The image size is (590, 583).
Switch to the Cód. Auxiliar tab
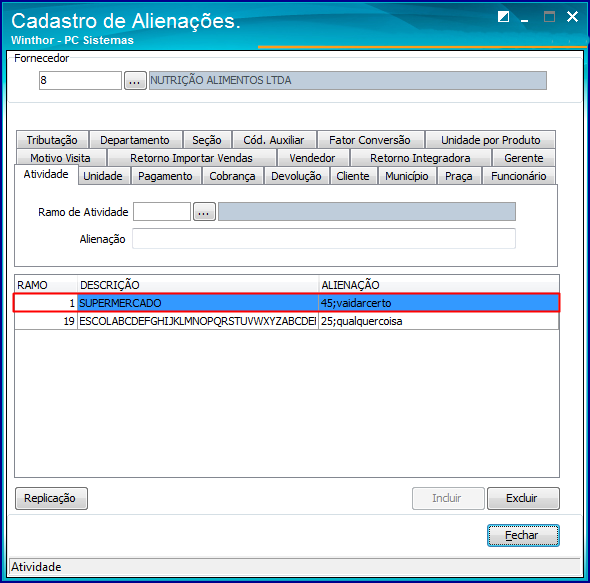click(x=274, y=140)
